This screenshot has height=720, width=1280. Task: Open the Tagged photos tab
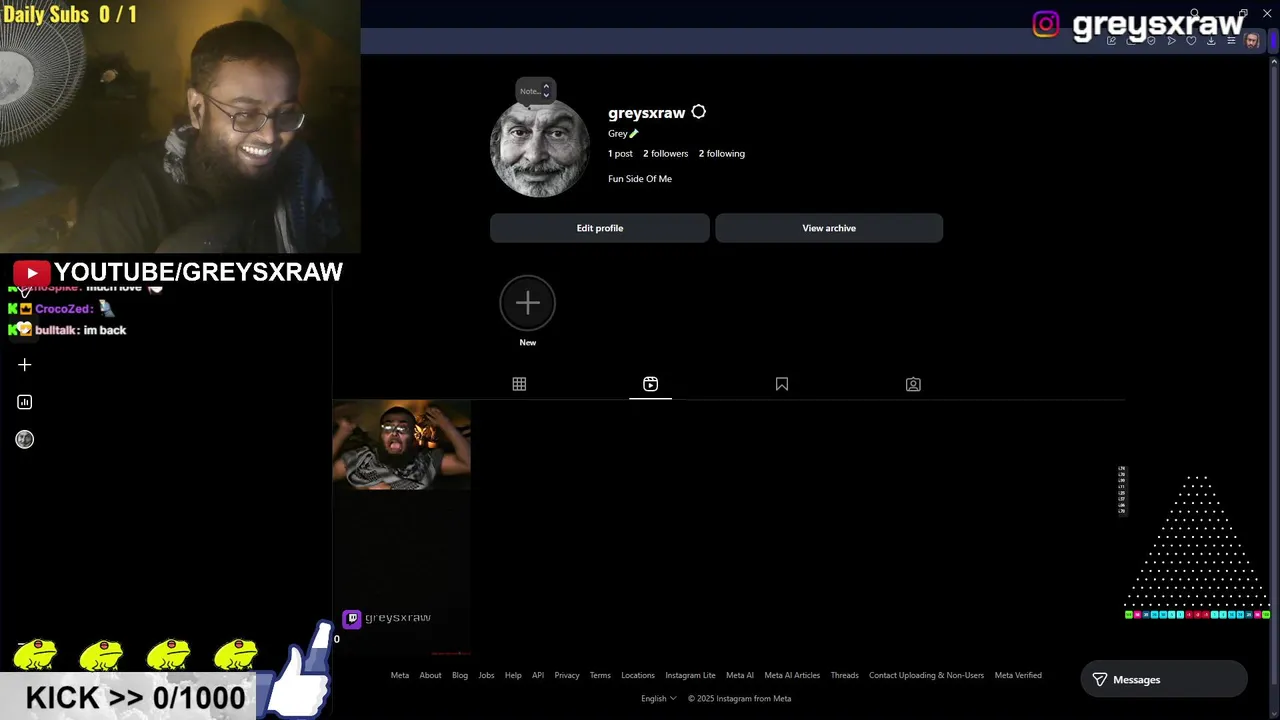[x=913, y=384]
